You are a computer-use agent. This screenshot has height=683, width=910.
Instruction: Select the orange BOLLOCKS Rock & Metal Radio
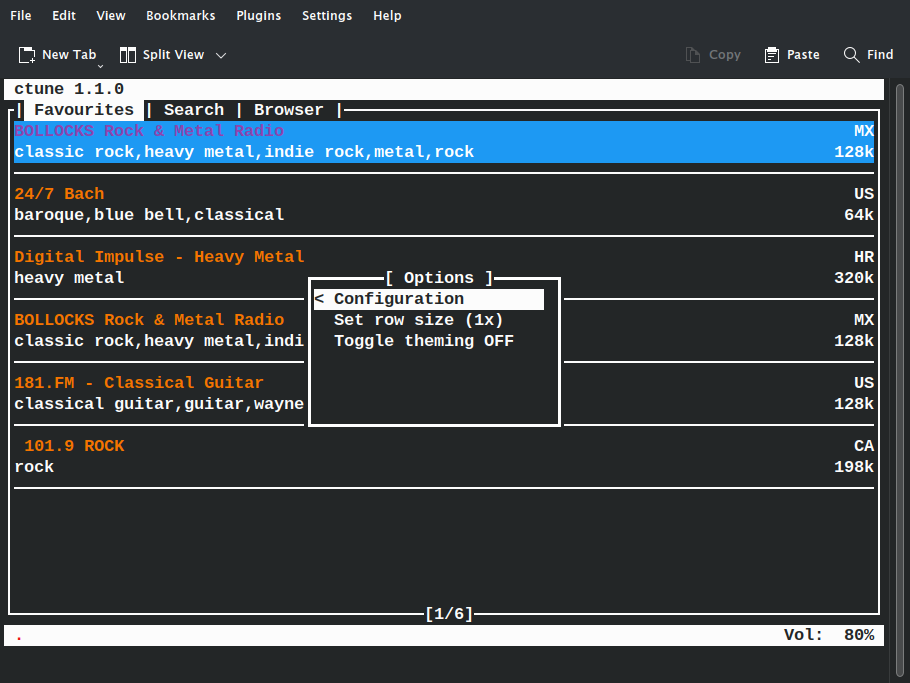pos(149,320)
